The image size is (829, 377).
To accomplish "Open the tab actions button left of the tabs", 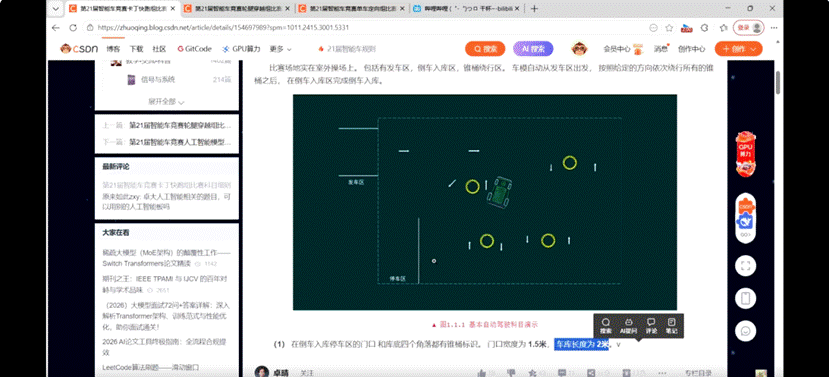I will (x=57, y=8).
